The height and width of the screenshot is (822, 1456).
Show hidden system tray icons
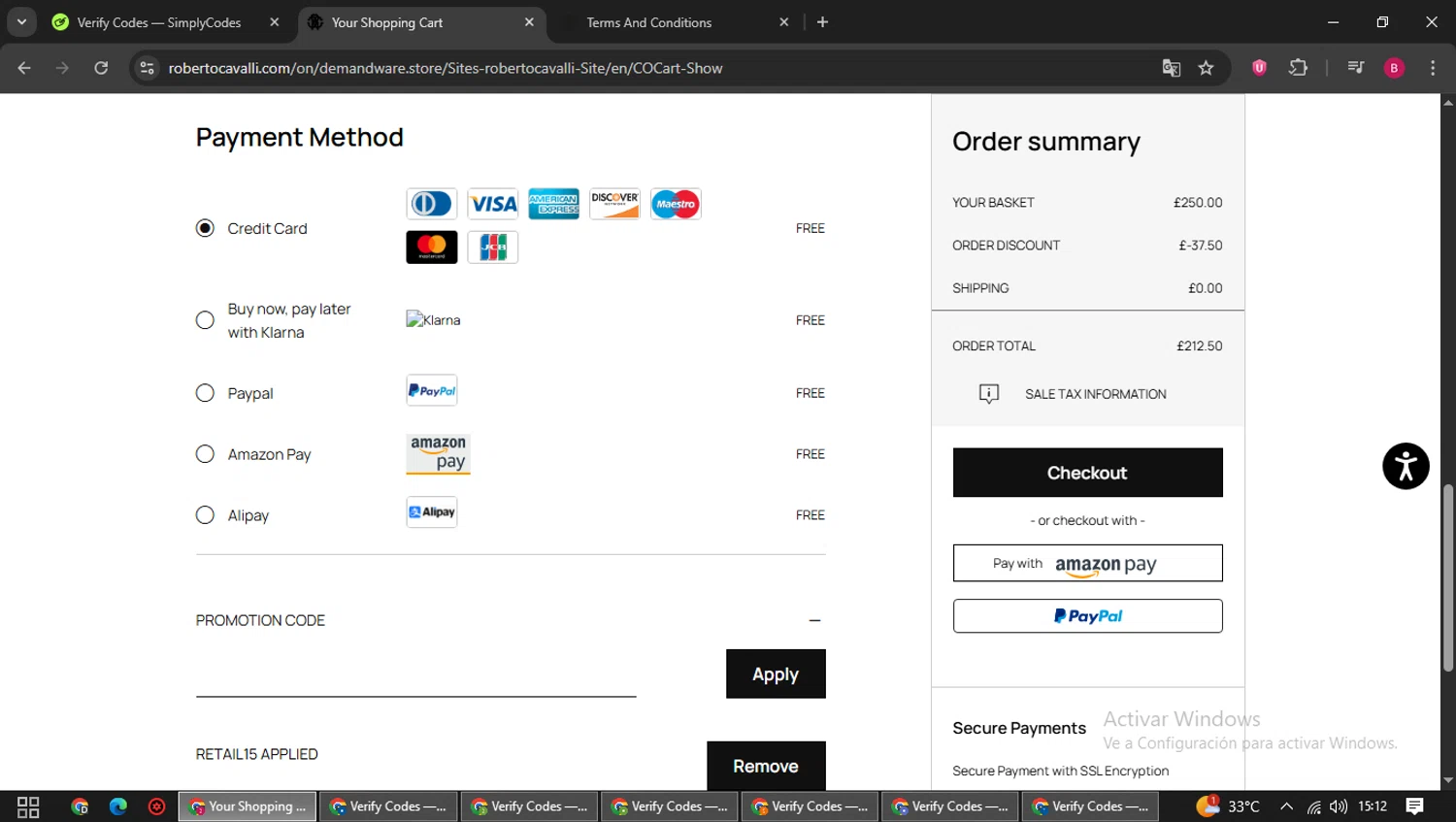1286,806
